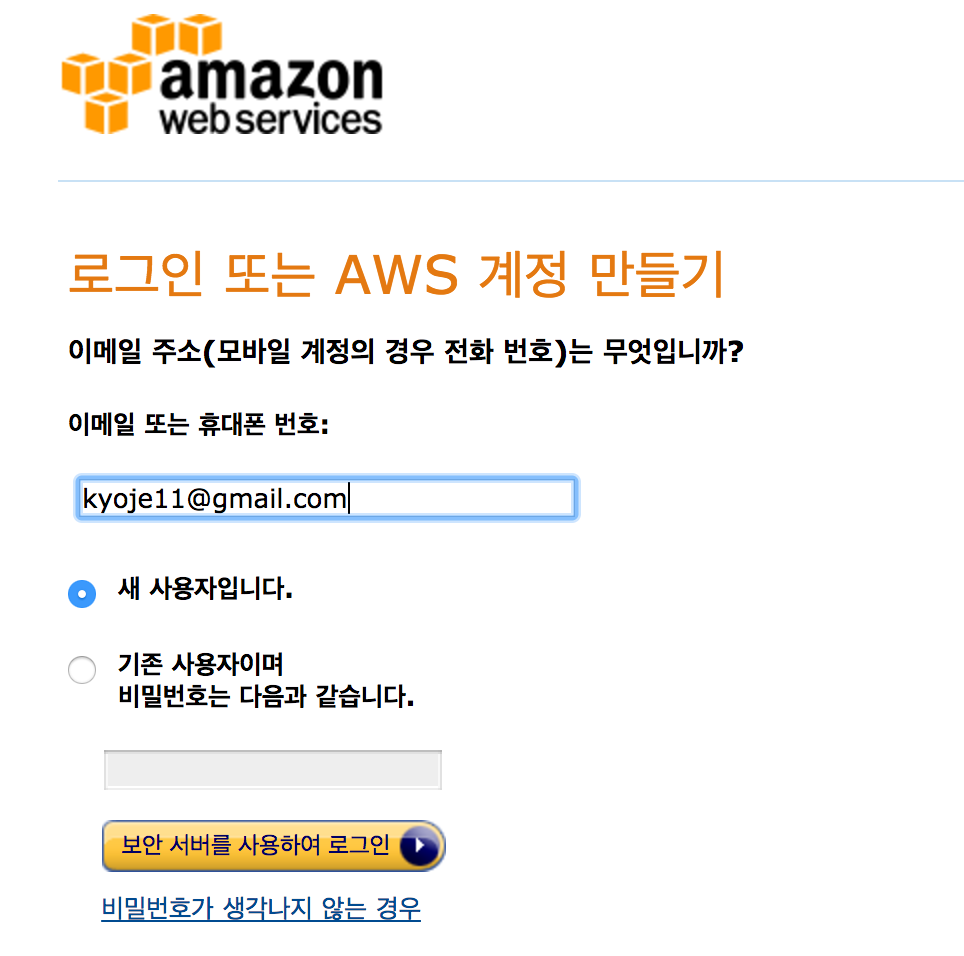Image resolution: width=964 pixels, height=956 pixels.
Task: Click the light blue horizontal divider line
Action: (511, 181)
